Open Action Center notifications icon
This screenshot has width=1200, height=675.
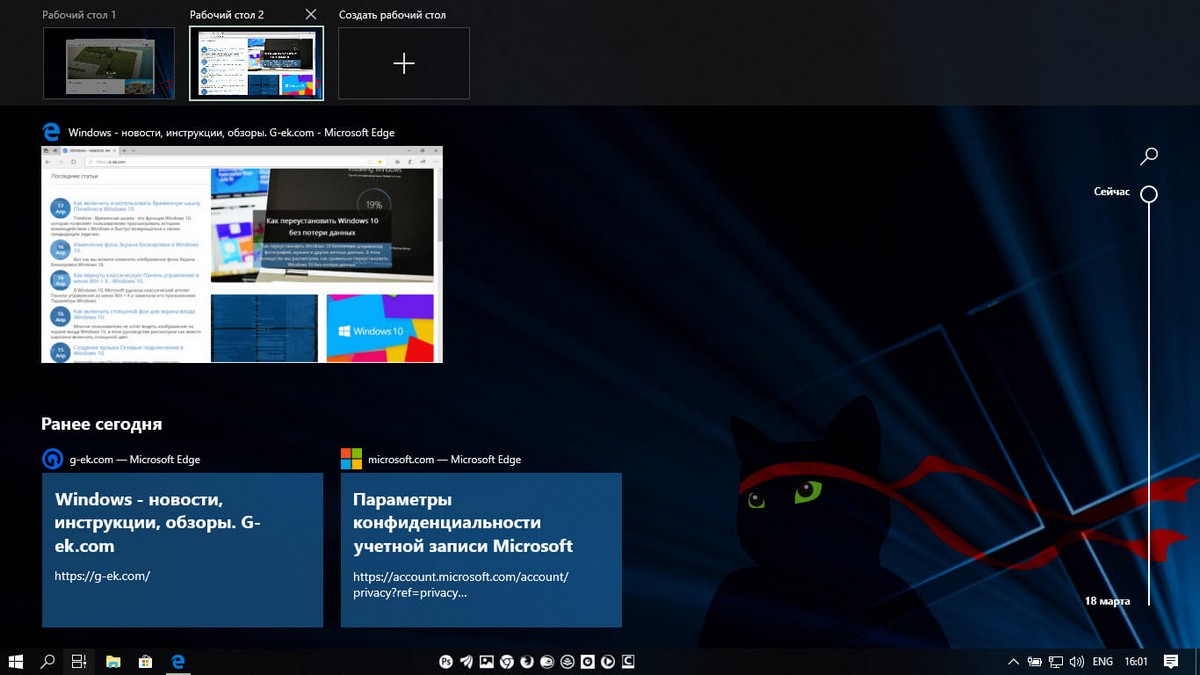1171,661
